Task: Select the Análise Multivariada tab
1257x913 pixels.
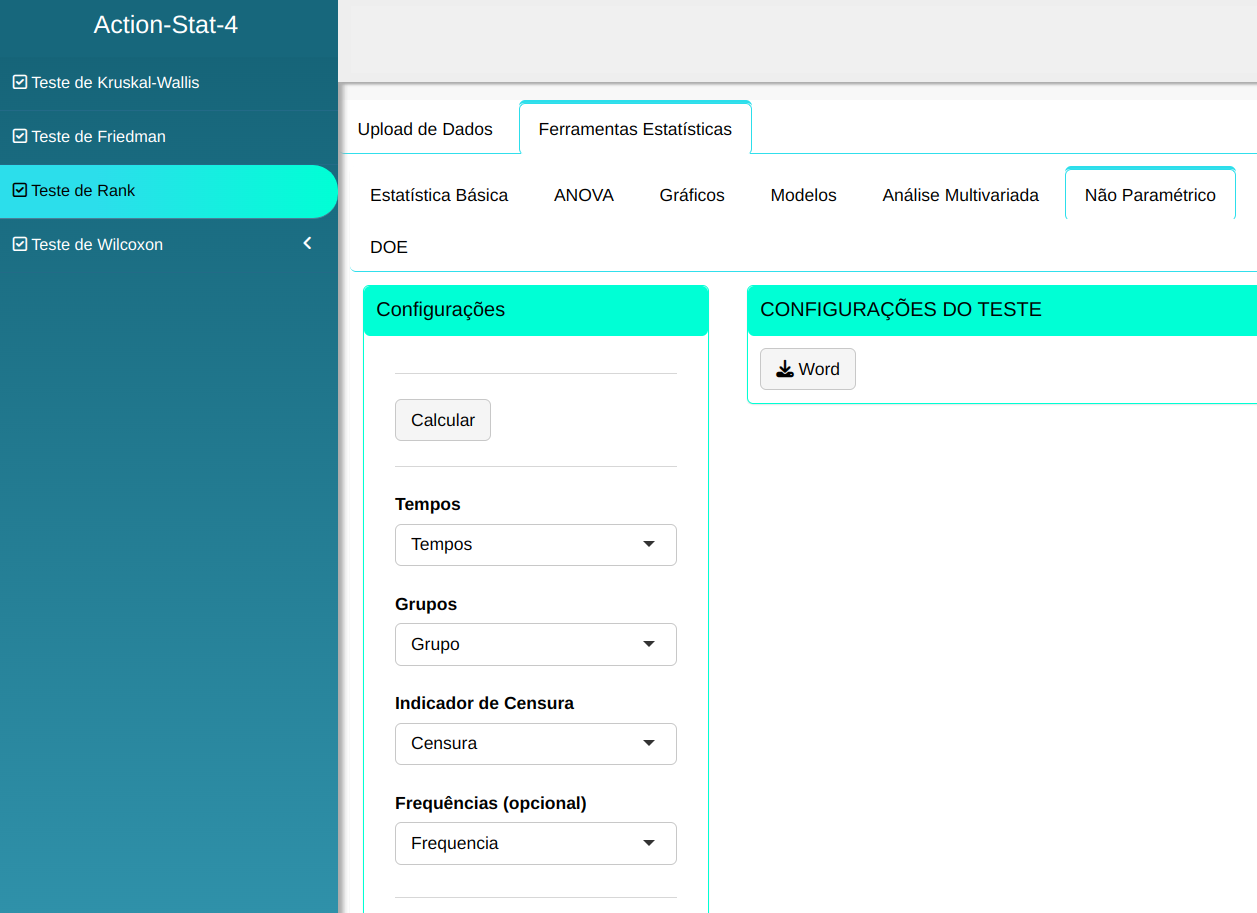Action: 960,195
